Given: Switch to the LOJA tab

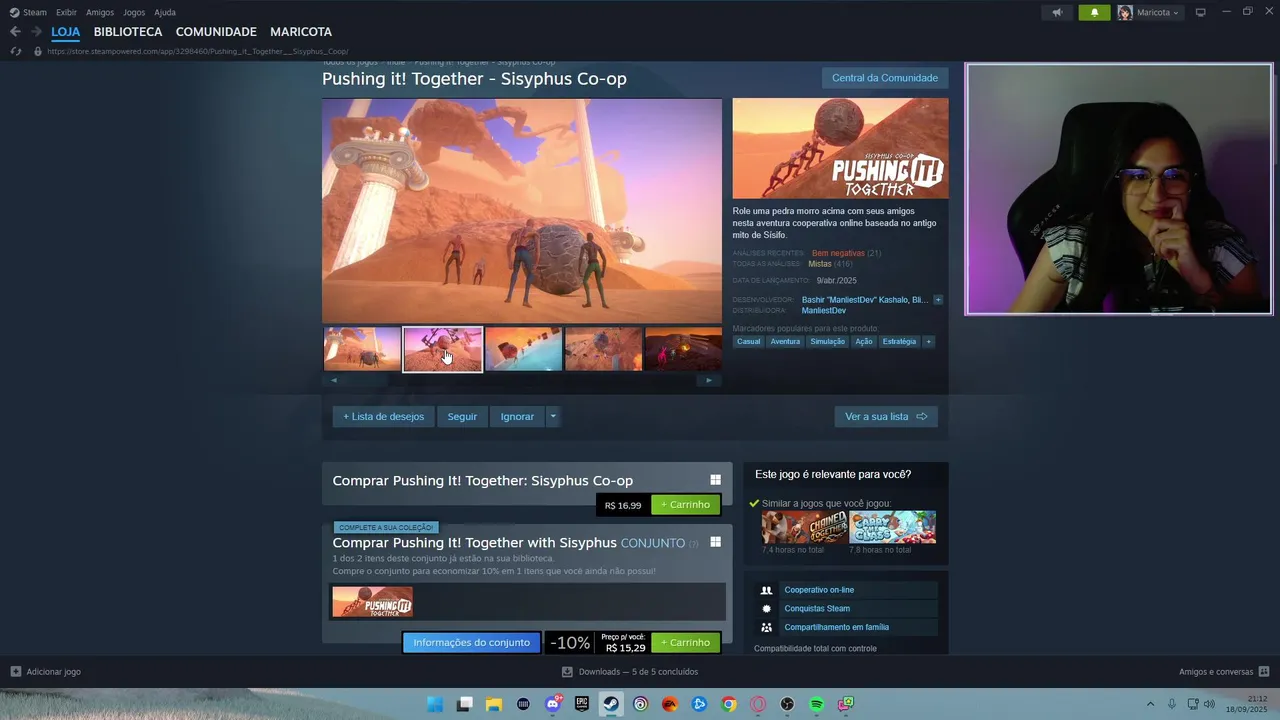Looking at the screenshot, I should (66, 32).
